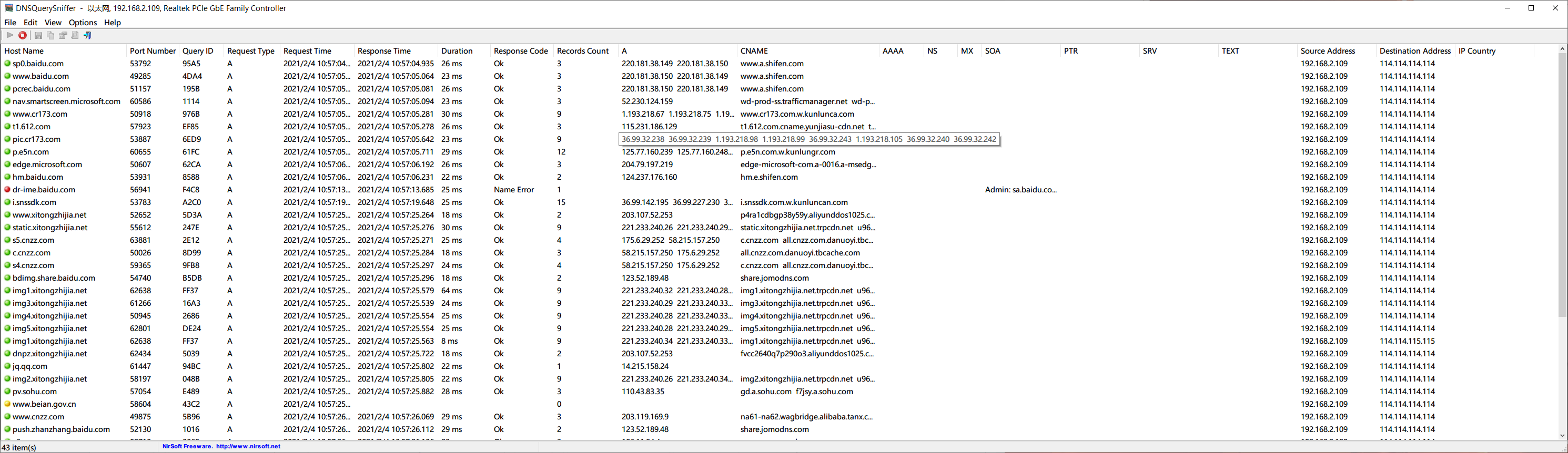
Task: Open the Properties toolbar icon
Action: (x=63, y=35)
